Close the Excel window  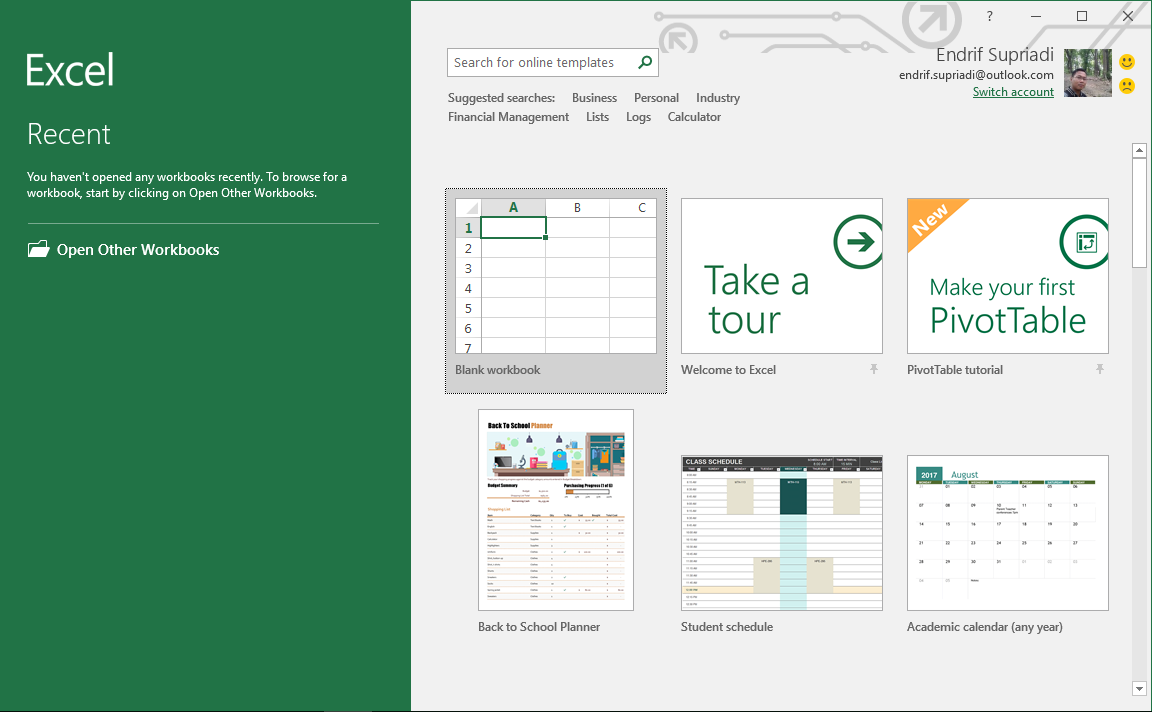tap(1128, 16)
